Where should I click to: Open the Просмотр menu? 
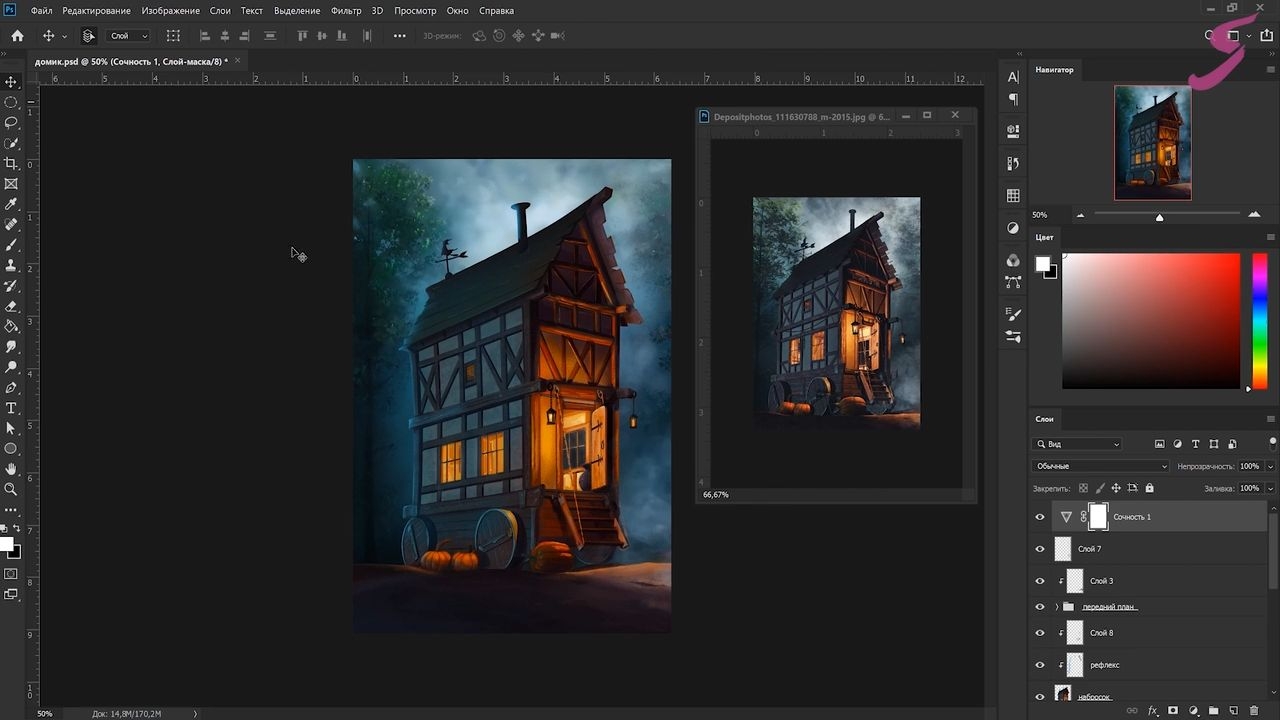coord(415,11)
